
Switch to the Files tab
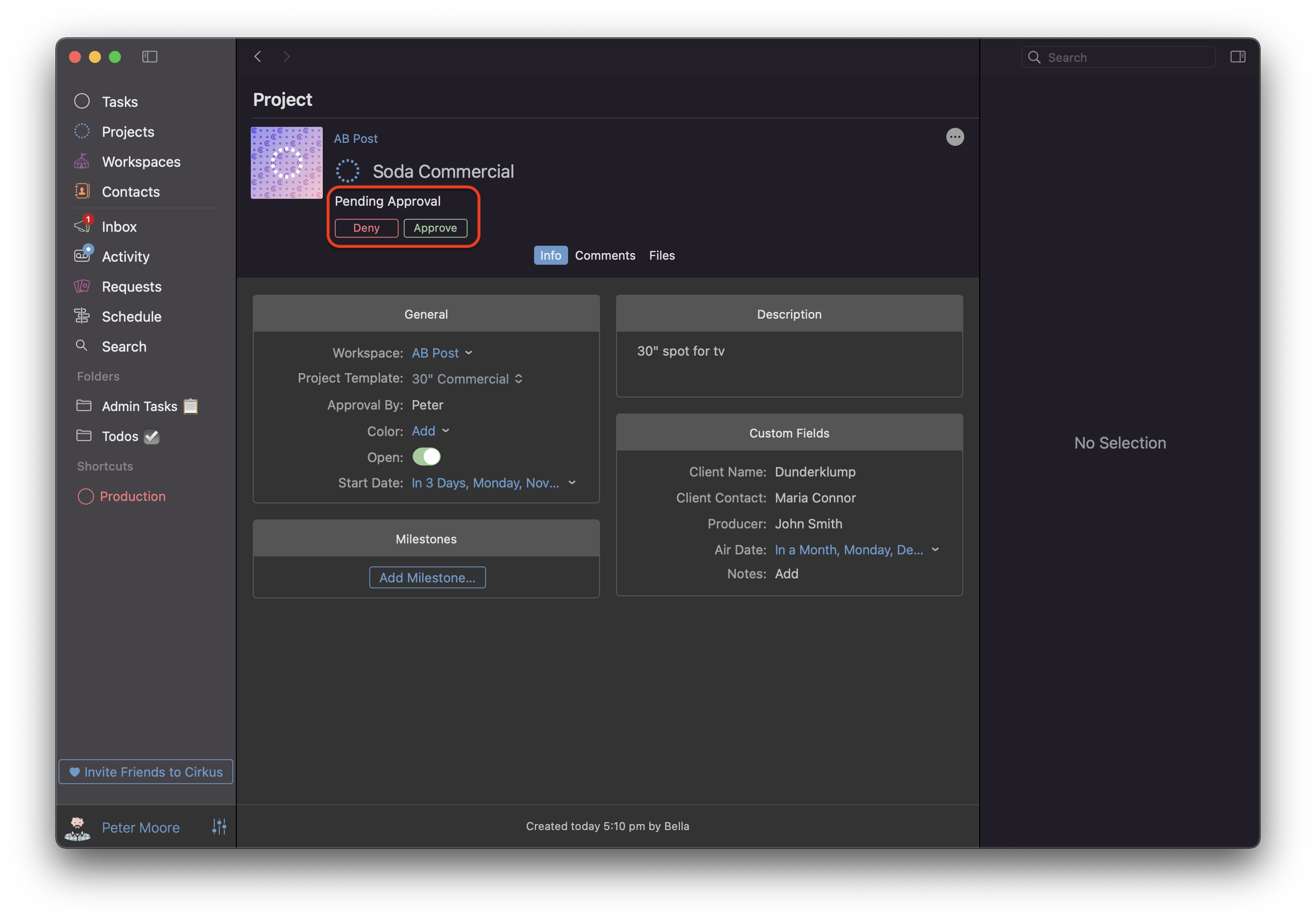[x=661, y=256]
